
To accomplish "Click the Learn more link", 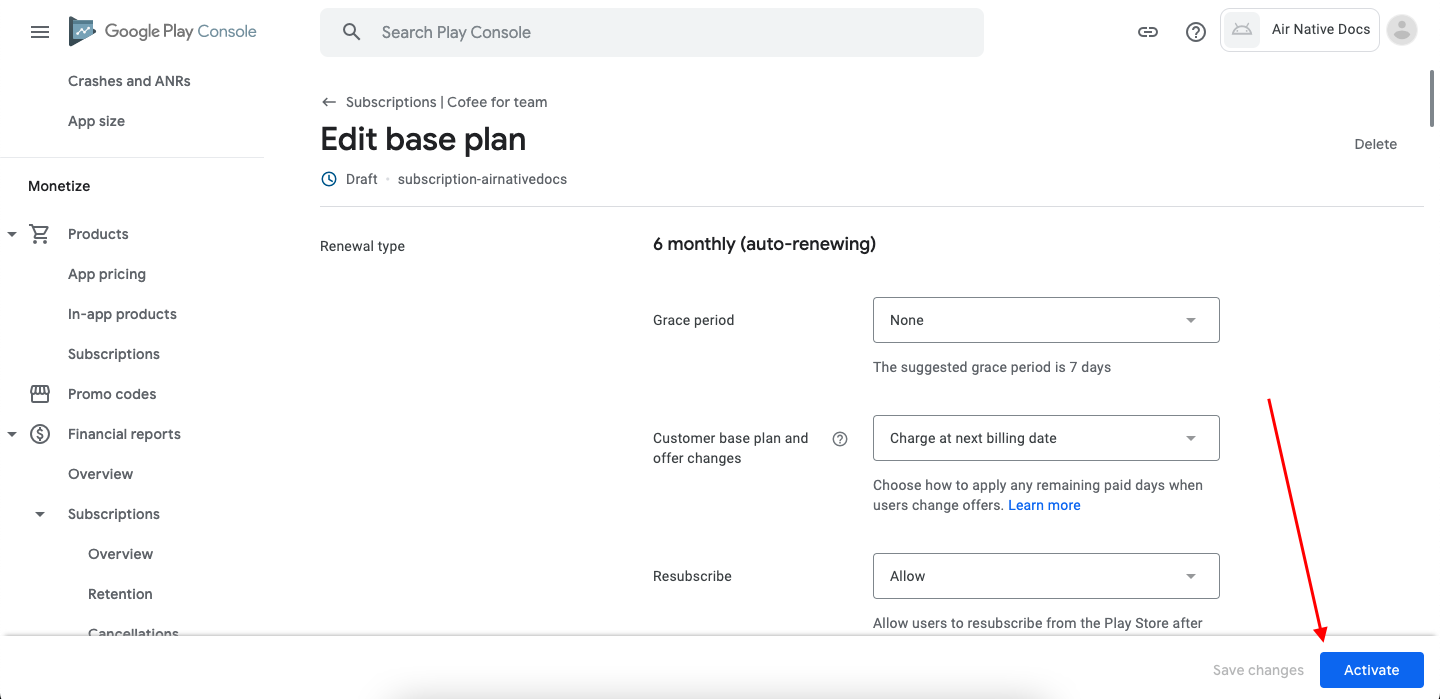I will pyautogui.click(x=1044, y=505).
